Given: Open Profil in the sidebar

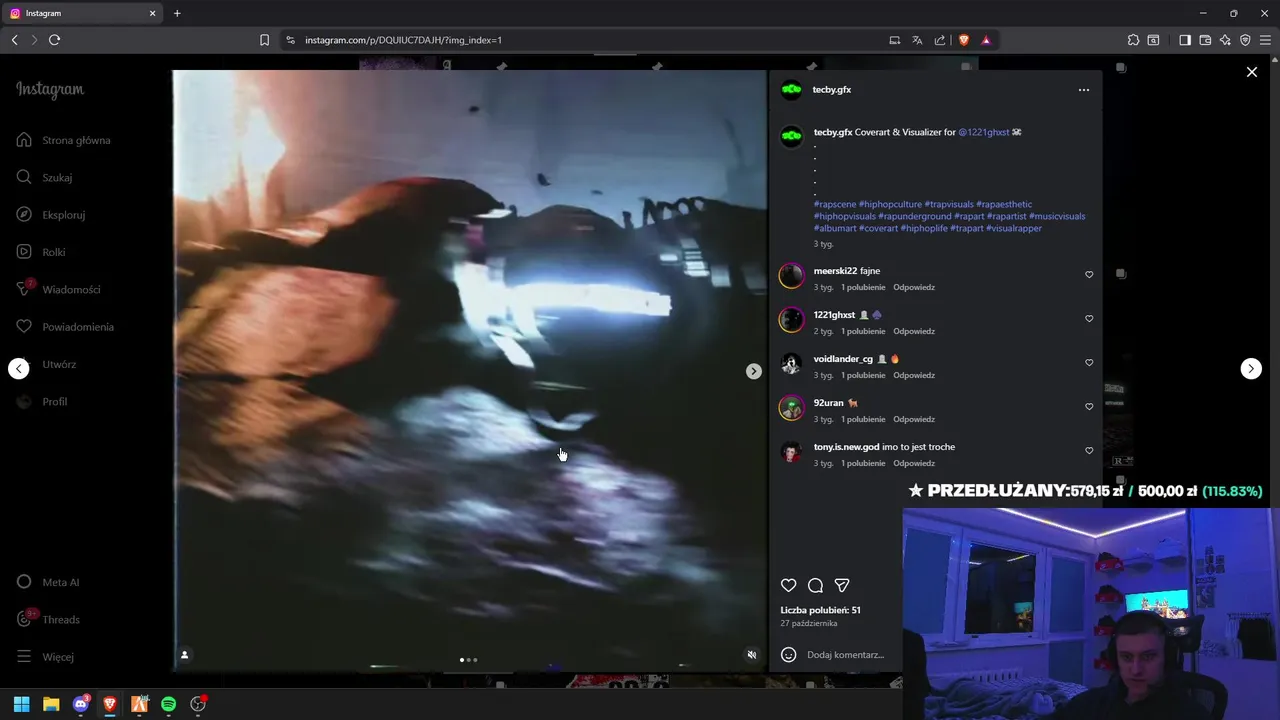Looking at the screenshot, I should 42,401.
